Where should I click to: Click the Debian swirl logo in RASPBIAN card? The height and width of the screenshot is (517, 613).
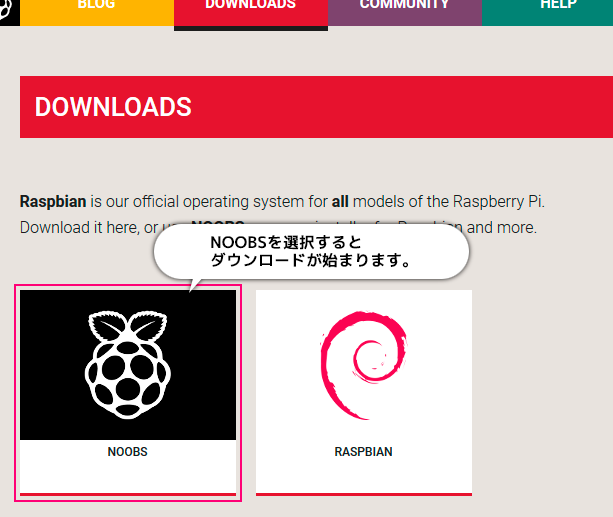363,365
